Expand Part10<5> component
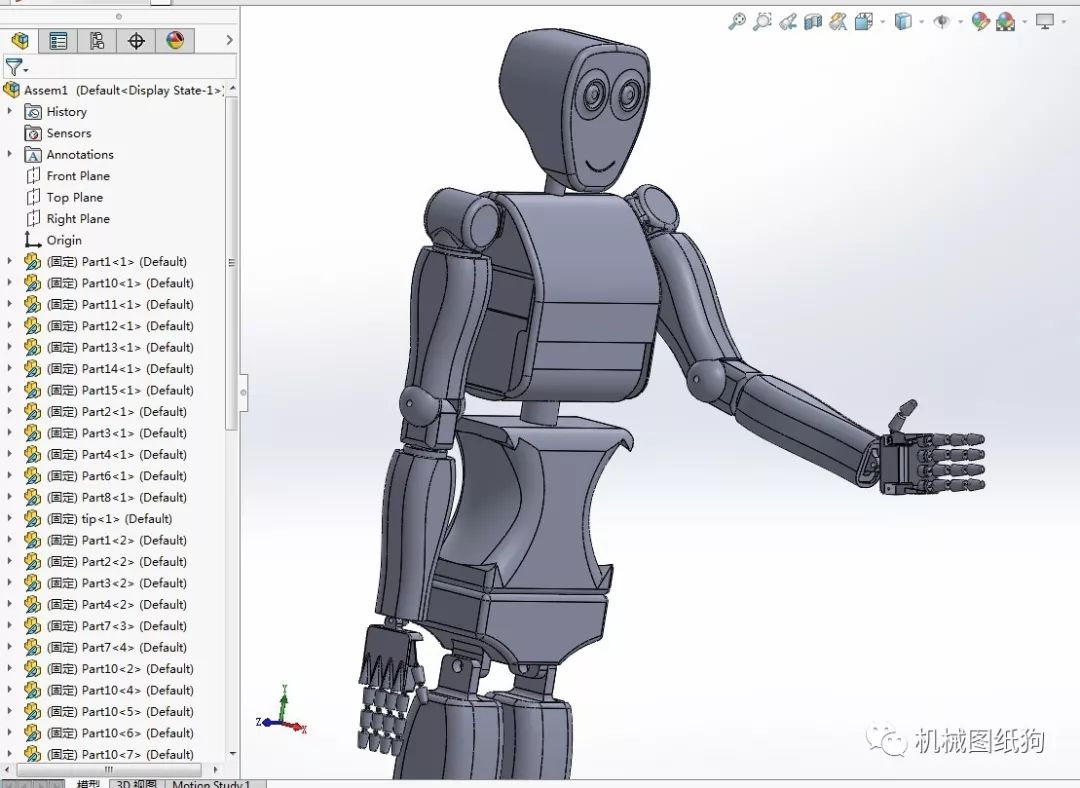Image resolution: width=1080 pixels, height=788 pixels. (10, 712)
